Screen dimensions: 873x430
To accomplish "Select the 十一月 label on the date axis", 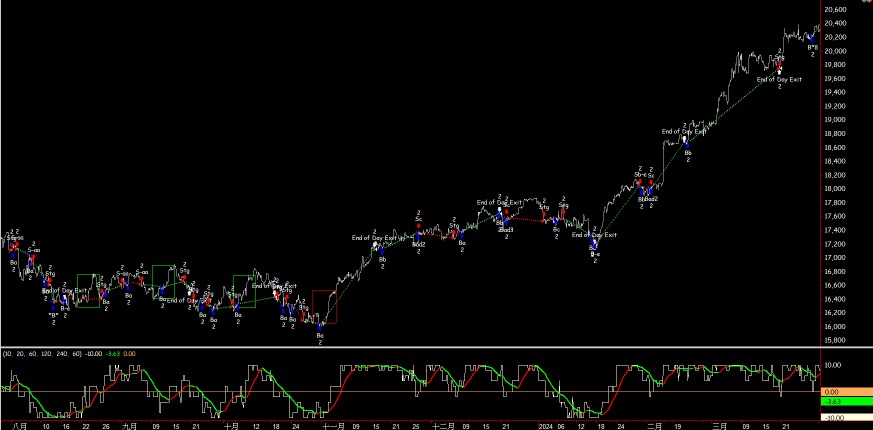I will click(x=333, y=424).
